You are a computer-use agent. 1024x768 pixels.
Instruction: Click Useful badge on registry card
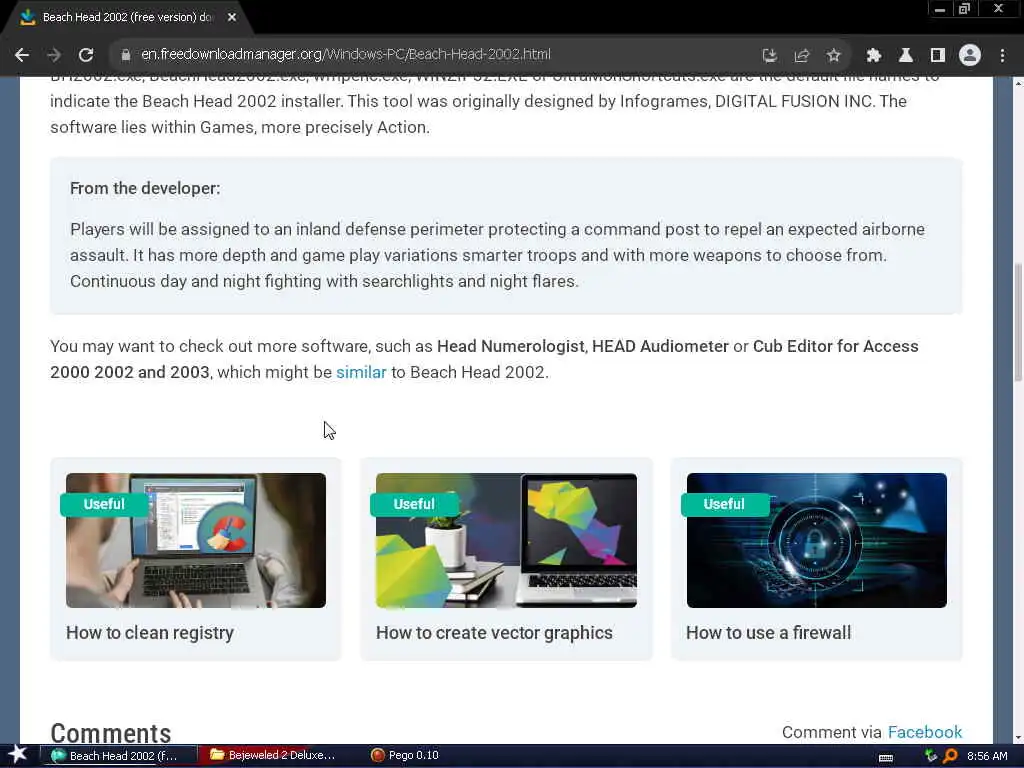(x=104, y=504)
